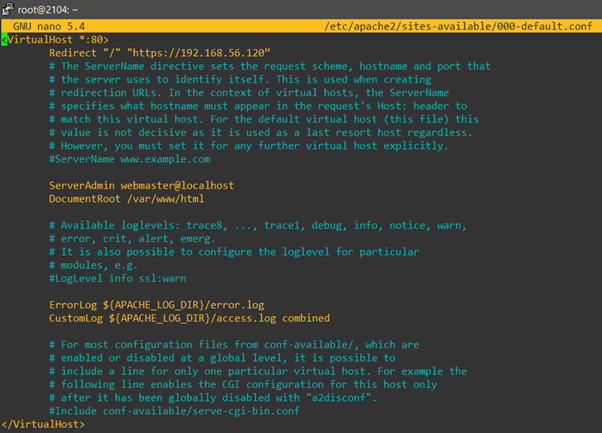Click the CustomLog directive
This screenshot has width=602, height=433.
78,318
